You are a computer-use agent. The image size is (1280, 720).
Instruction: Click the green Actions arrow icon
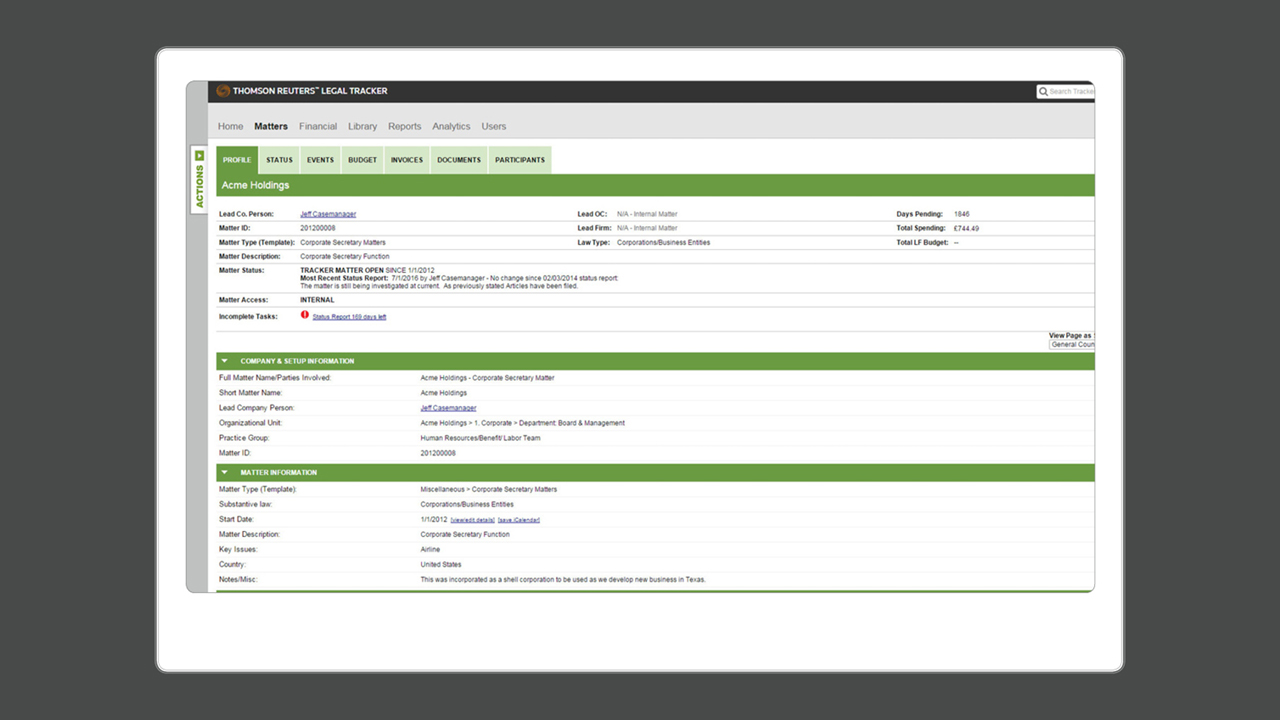coord(200,156)
